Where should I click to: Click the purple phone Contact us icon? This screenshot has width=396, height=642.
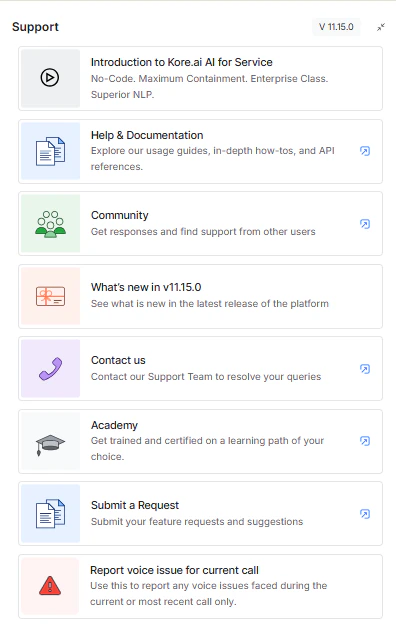tap(50, 369)
